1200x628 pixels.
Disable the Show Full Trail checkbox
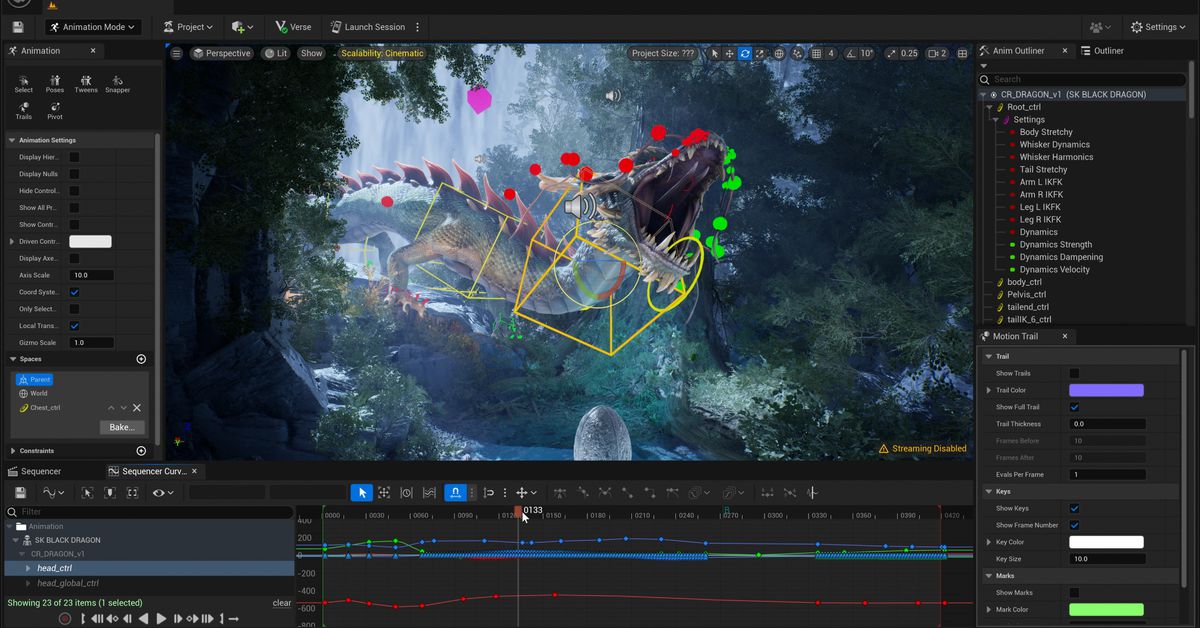click(1075, 407)
